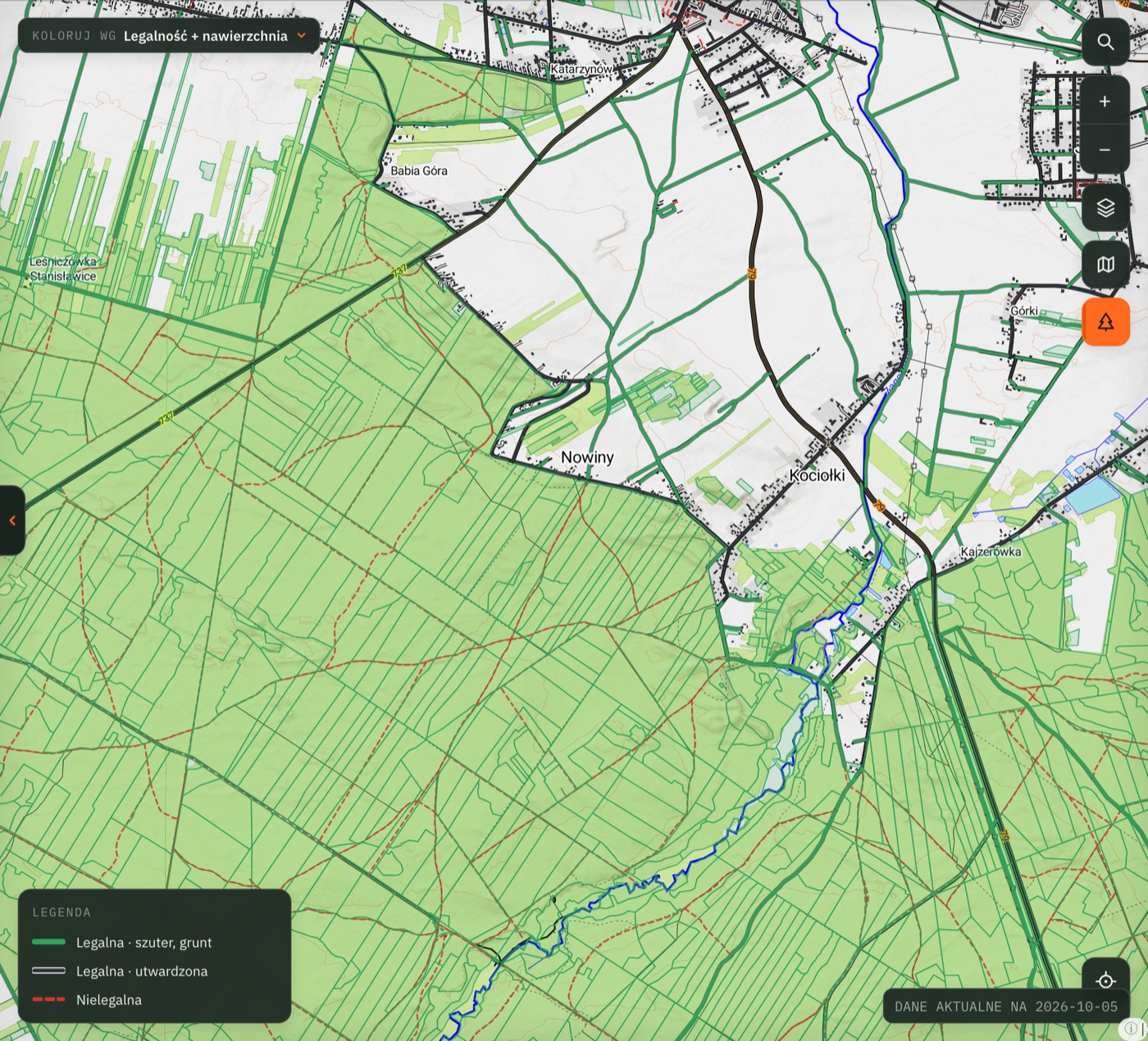The width and height of the screenshot is (1148, 1041).
Task: Zoom in with the plus button
Action: (x=1105, y=101)
